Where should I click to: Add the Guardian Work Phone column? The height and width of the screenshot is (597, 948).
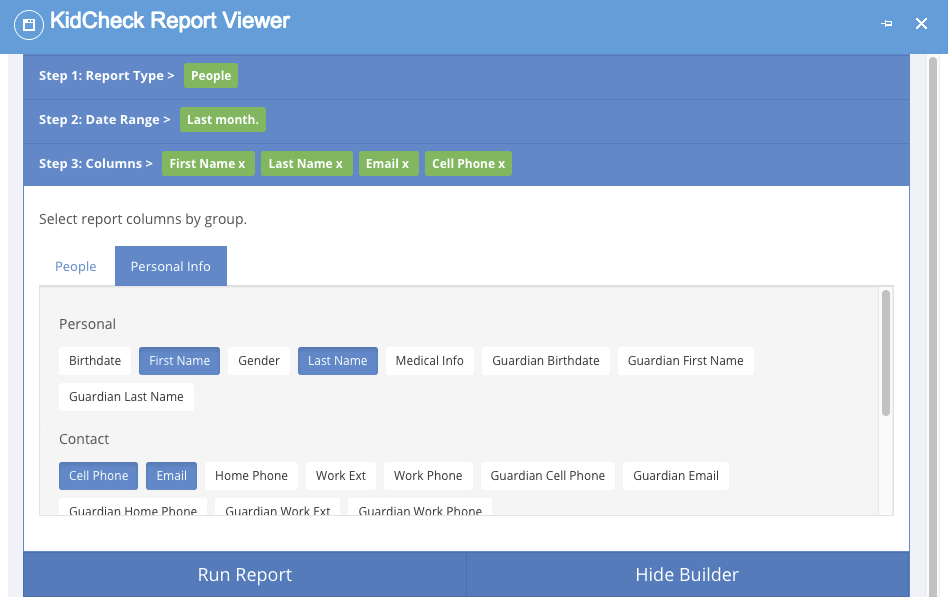[420, 508]
